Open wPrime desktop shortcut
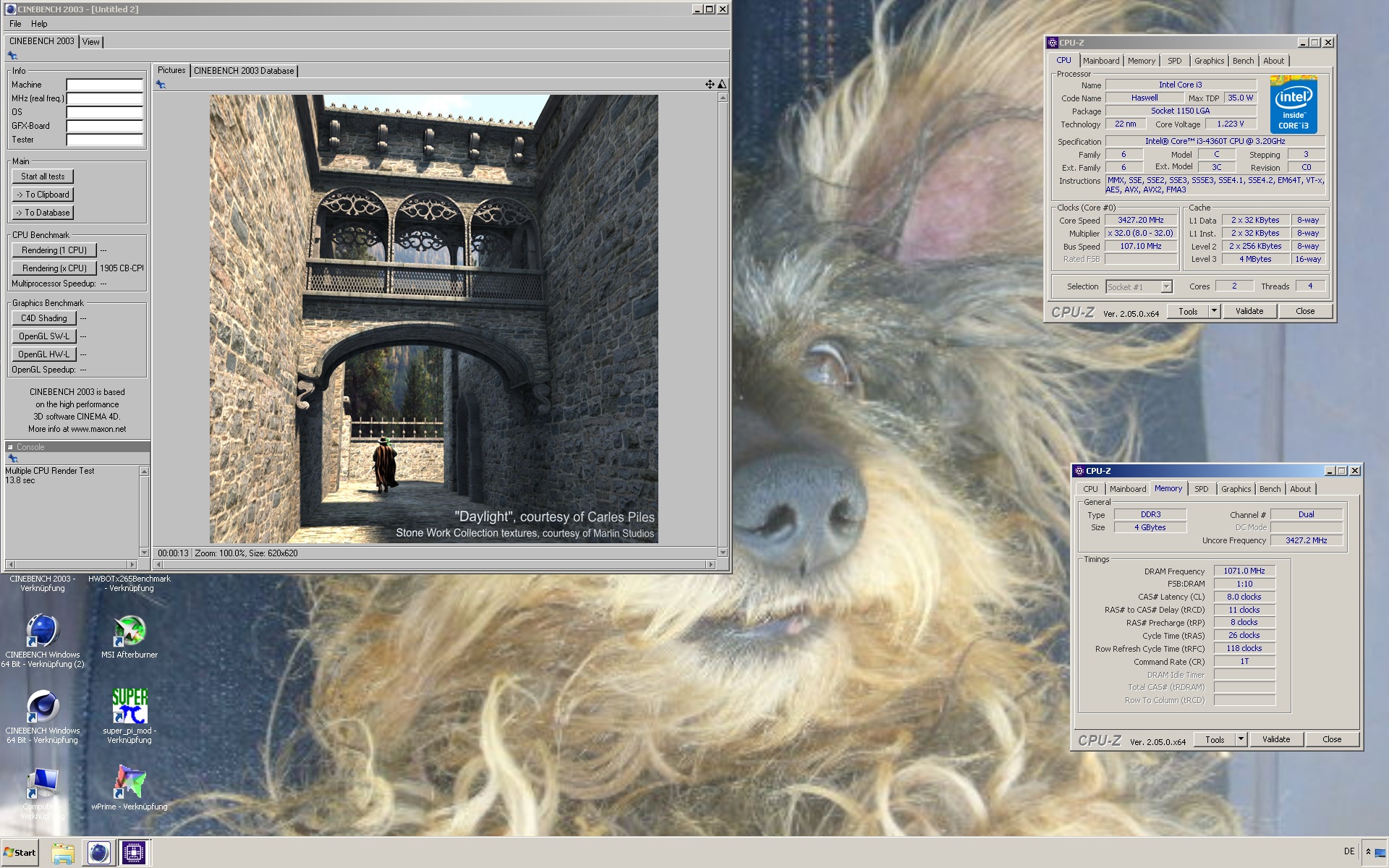 [129, 782]
